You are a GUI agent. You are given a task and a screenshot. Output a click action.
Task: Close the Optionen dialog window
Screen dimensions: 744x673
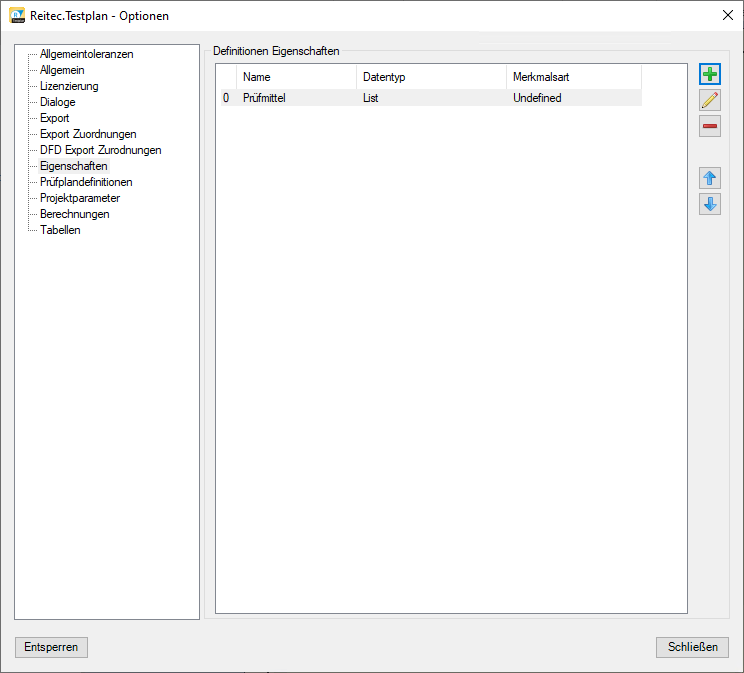726,15
